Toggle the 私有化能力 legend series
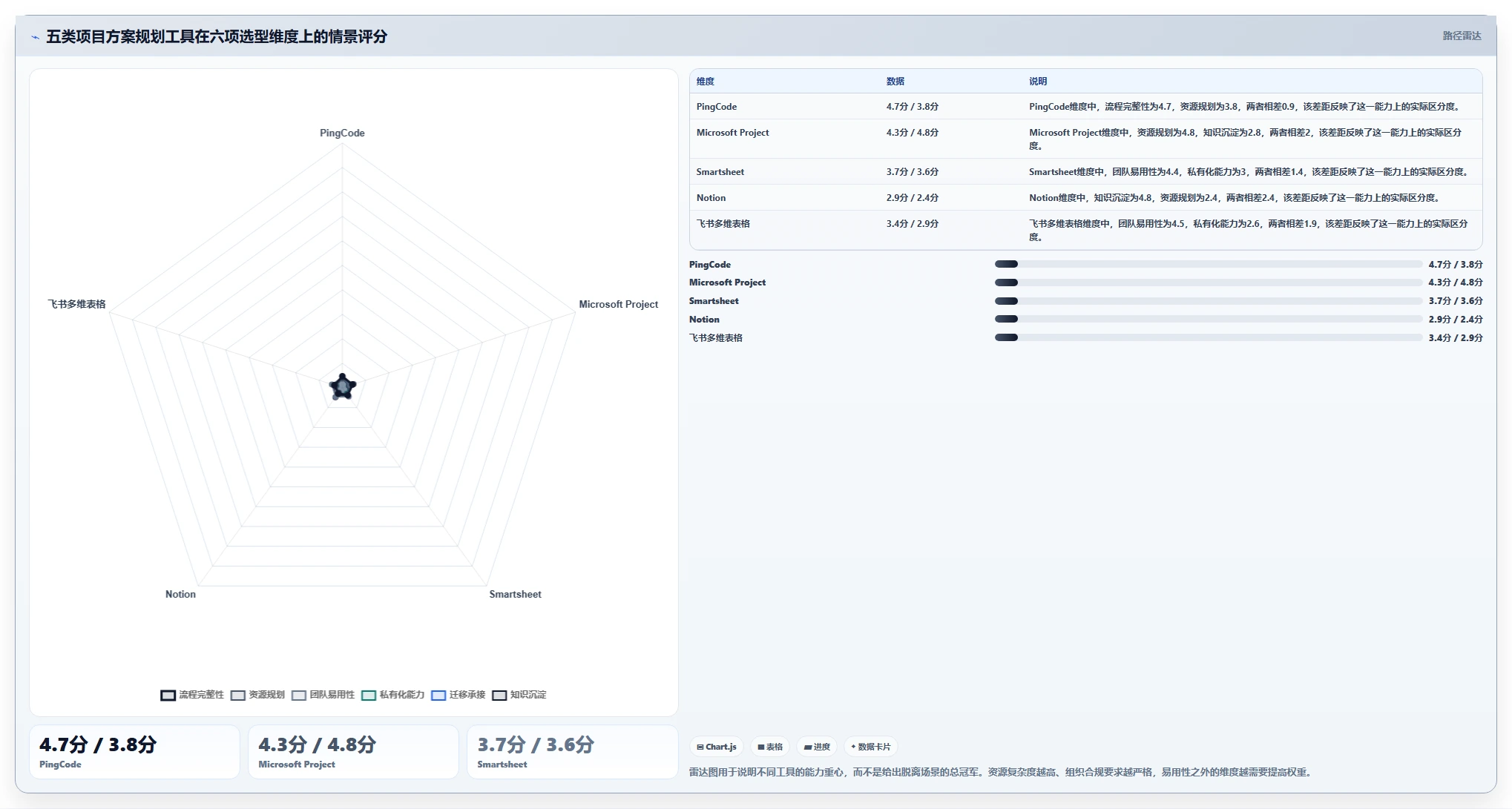The image size is (1512, 809). point(392,695)
